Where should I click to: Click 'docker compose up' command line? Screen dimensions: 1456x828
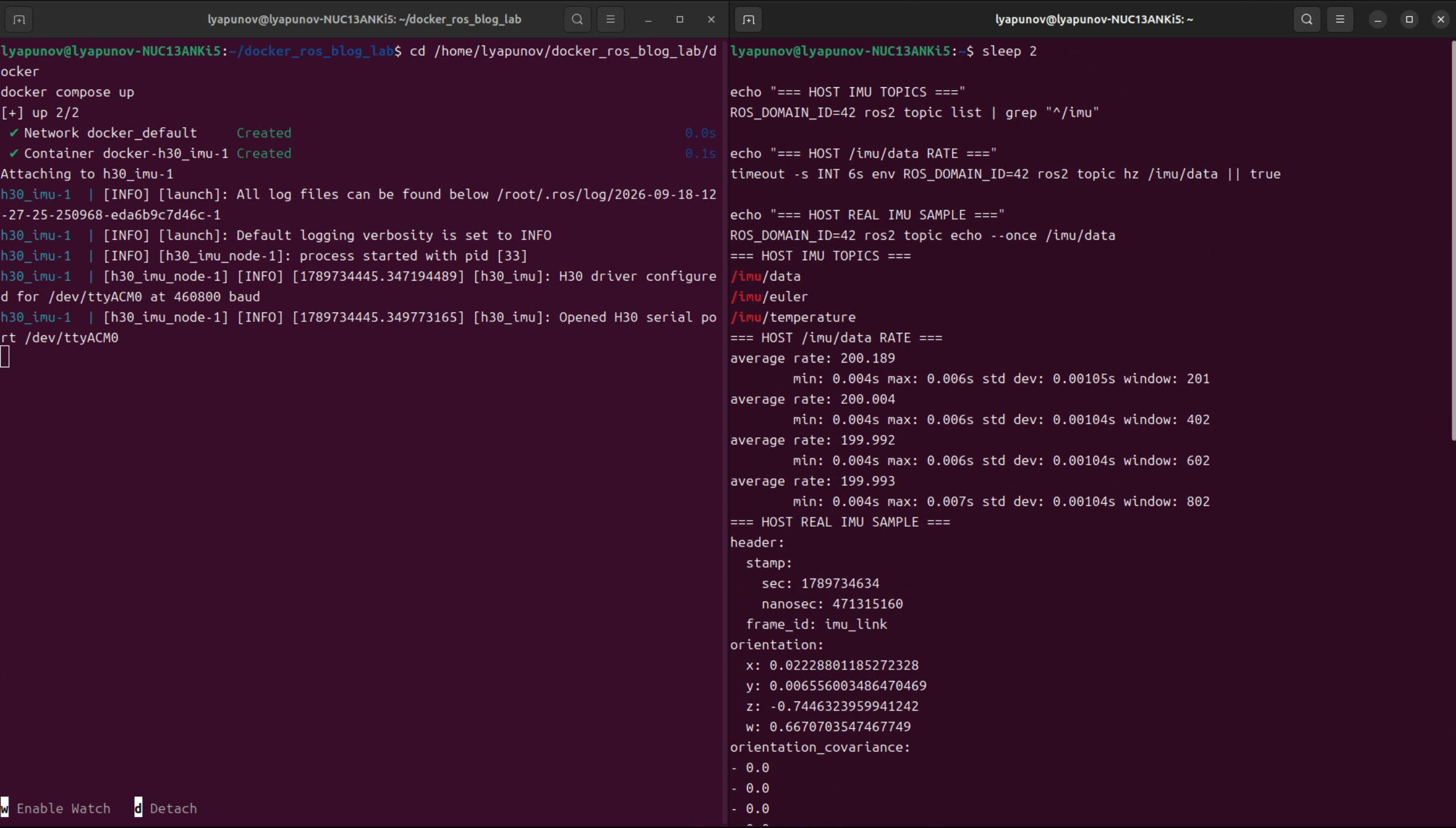pos(67,93)
